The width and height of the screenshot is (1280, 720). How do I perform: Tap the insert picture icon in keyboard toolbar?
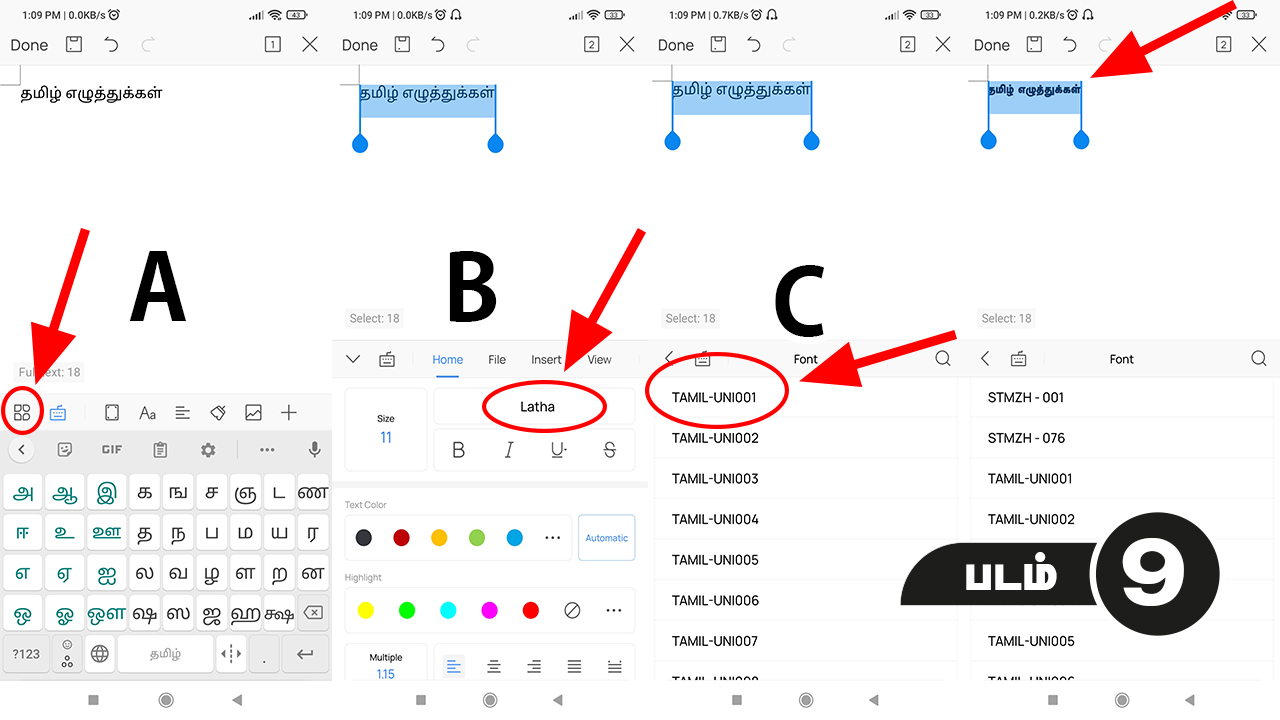[253, 412]
